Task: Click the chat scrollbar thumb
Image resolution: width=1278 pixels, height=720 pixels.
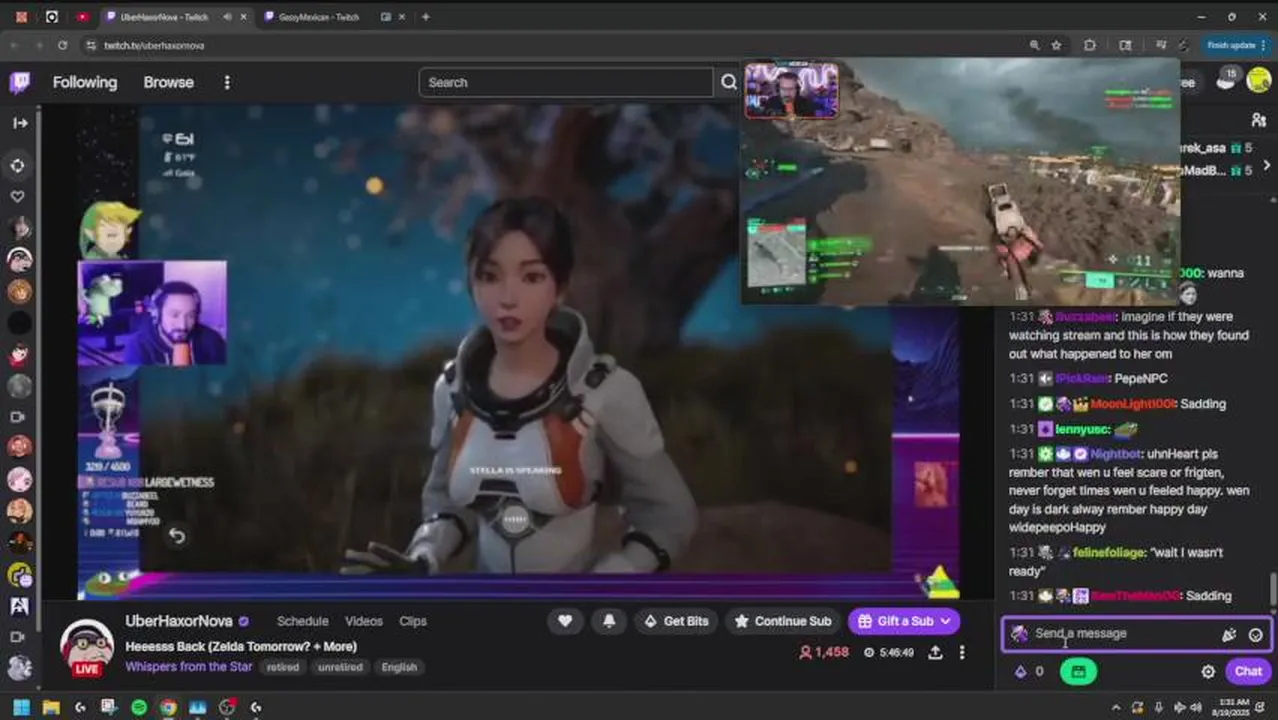Action: 1273,590
